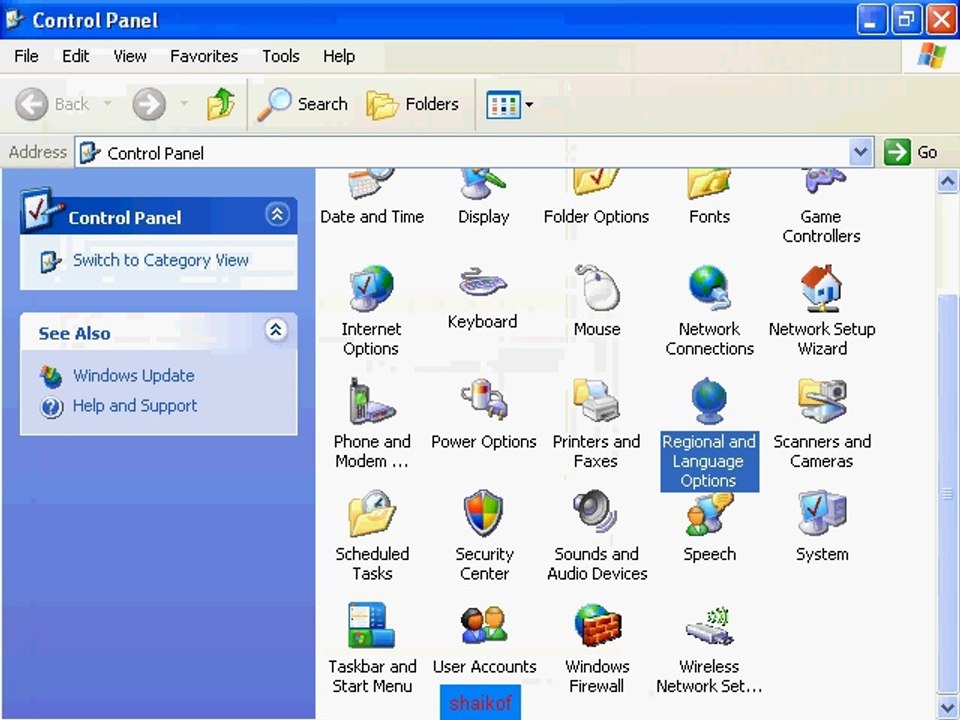Image resolution: width=960 pixels, height=720 pixels.
Task: Open Wireless Network Setup icon
Action: 709,625
